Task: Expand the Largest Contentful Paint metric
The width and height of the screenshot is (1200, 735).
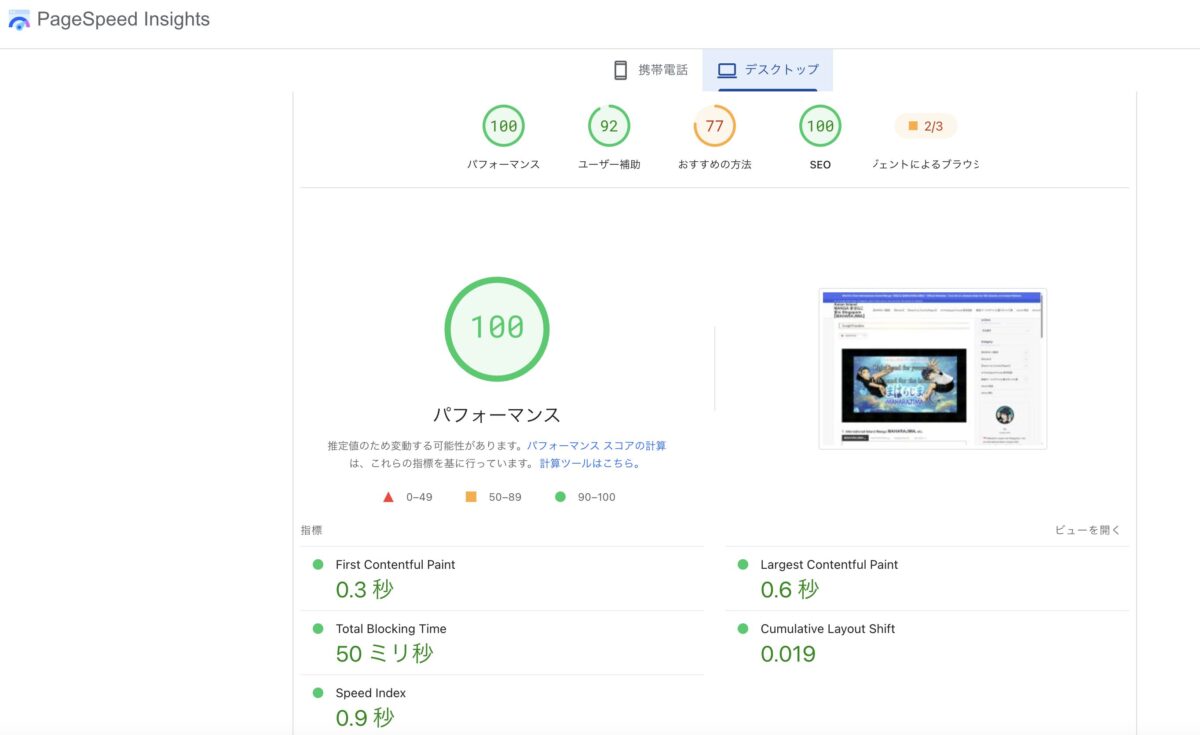Action: 927,579
